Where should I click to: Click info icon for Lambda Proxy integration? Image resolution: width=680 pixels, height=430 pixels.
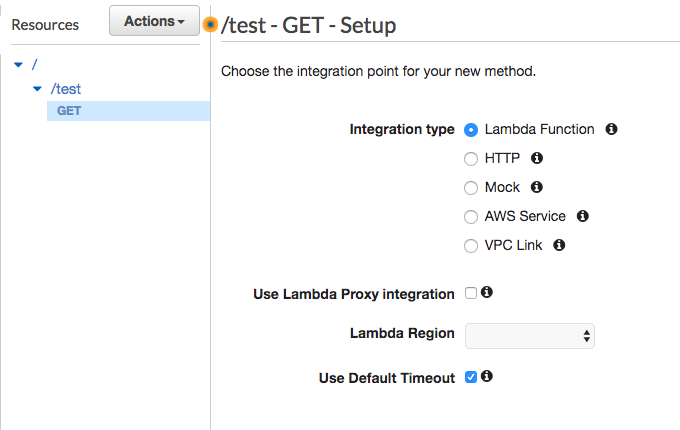487,293
